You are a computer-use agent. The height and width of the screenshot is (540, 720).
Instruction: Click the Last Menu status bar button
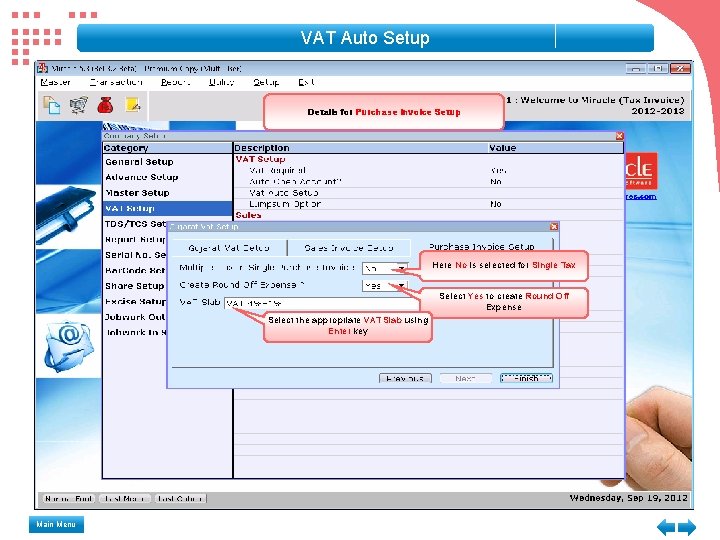pos(124,499)
